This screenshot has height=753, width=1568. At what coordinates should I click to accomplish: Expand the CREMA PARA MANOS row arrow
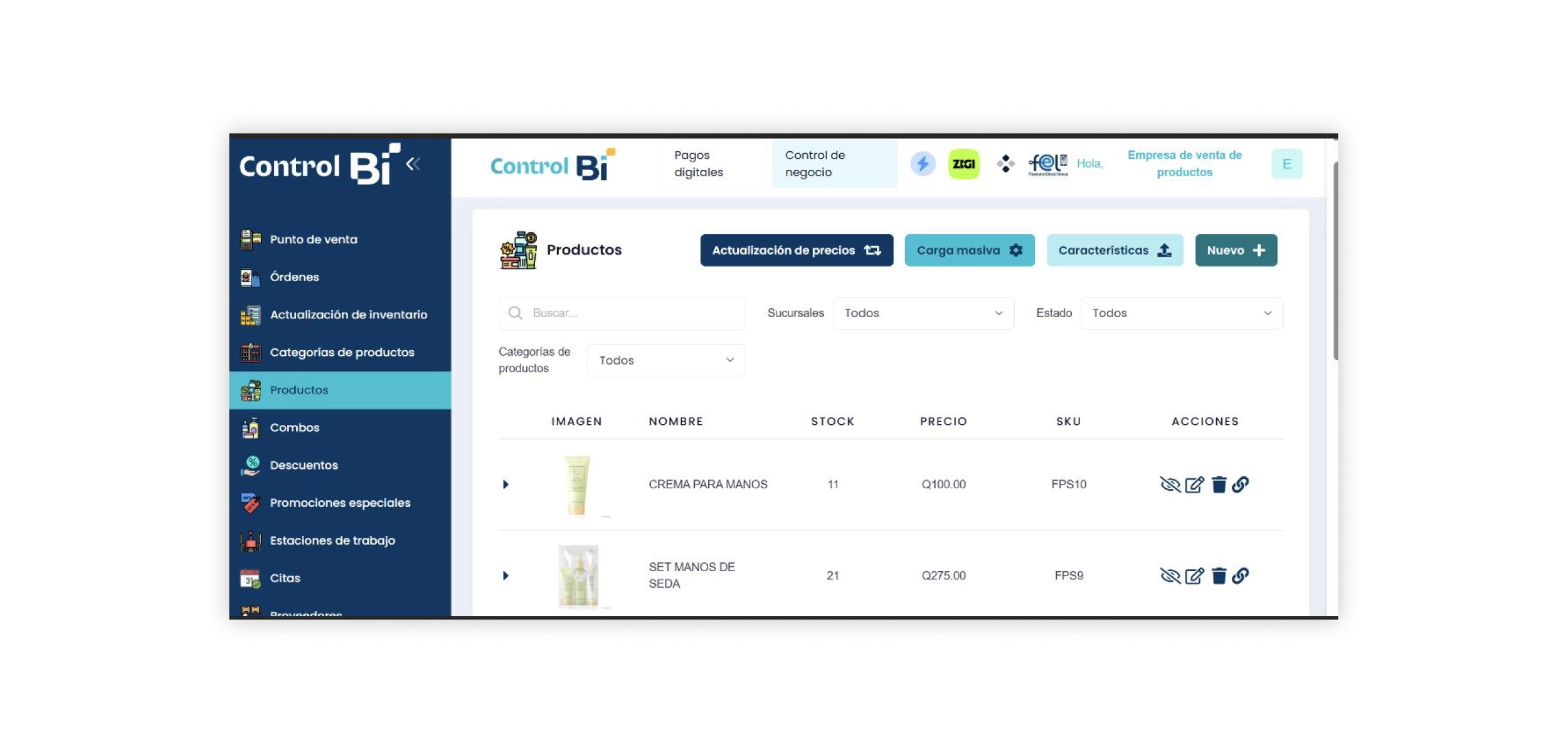(507, 484)
